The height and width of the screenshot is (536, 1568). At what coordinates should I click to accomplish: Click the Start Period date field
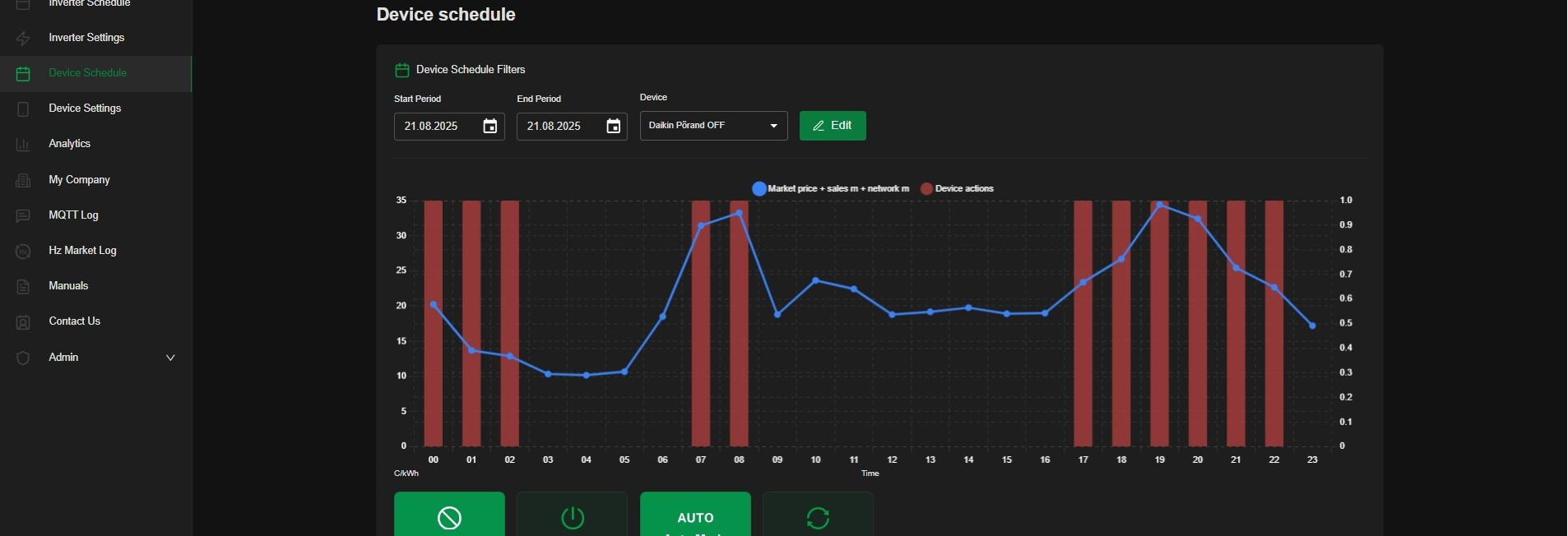pos(436,127)
